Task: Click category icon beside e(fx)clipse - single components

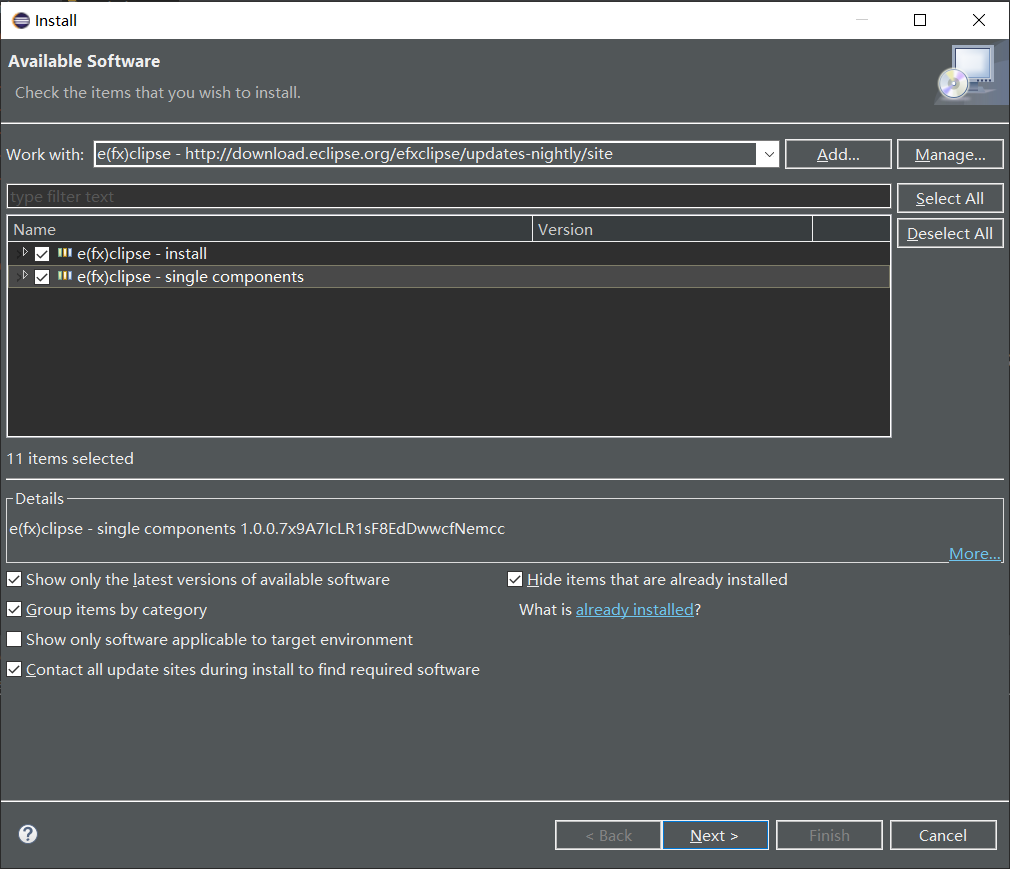Action: (64, 276)
